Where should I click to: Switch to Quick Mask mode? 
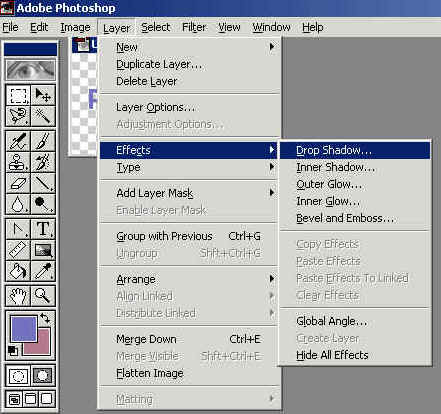pos(43,376)
